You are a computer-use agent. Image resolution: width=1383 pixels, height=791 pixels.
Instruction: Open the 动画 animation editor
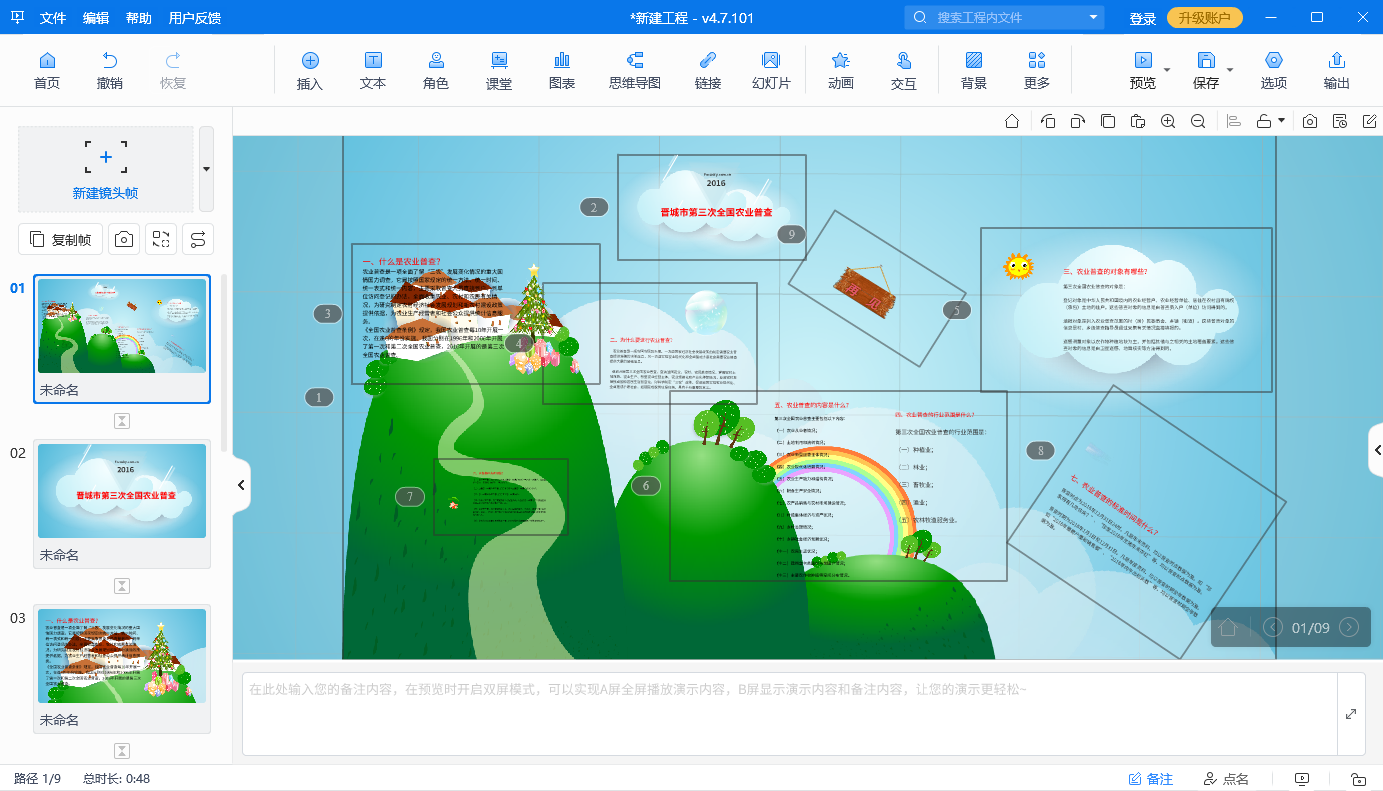point(841,70)
